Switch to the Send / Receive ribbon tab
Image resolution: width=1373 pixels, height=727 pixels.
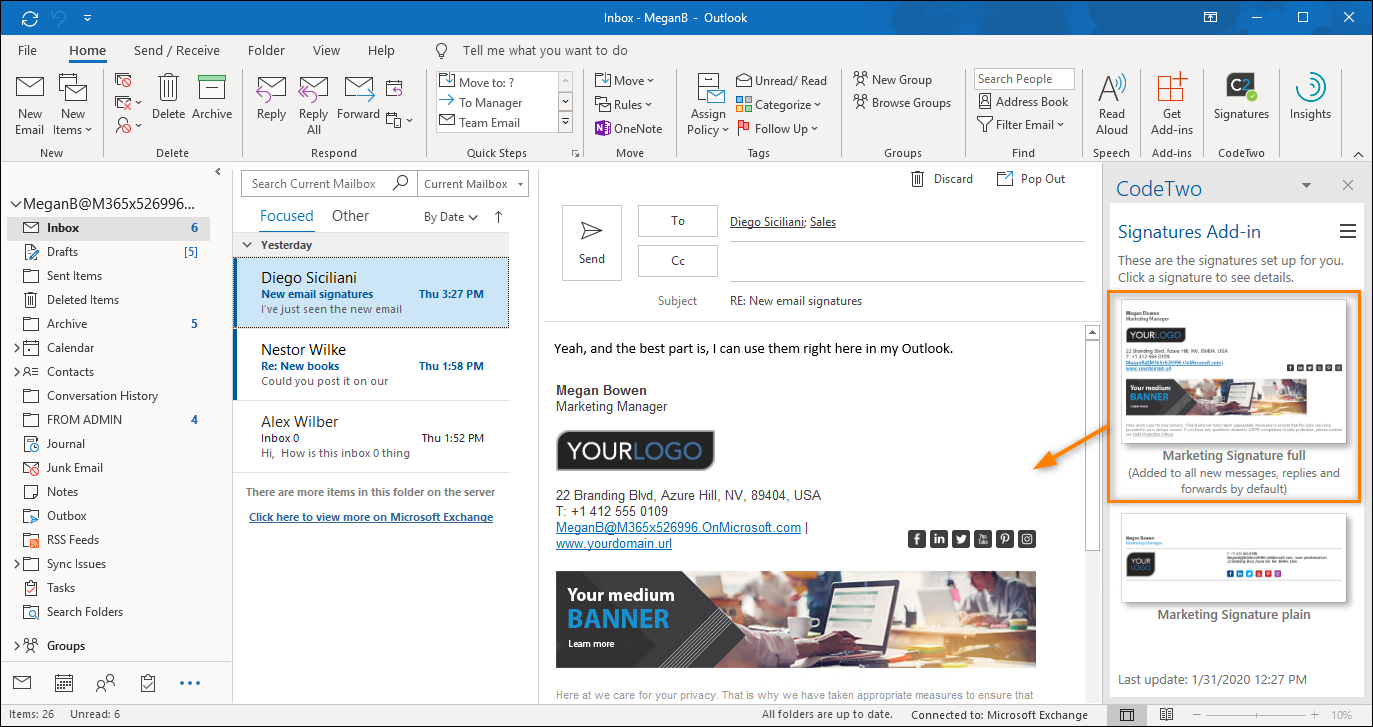point(176,50)
